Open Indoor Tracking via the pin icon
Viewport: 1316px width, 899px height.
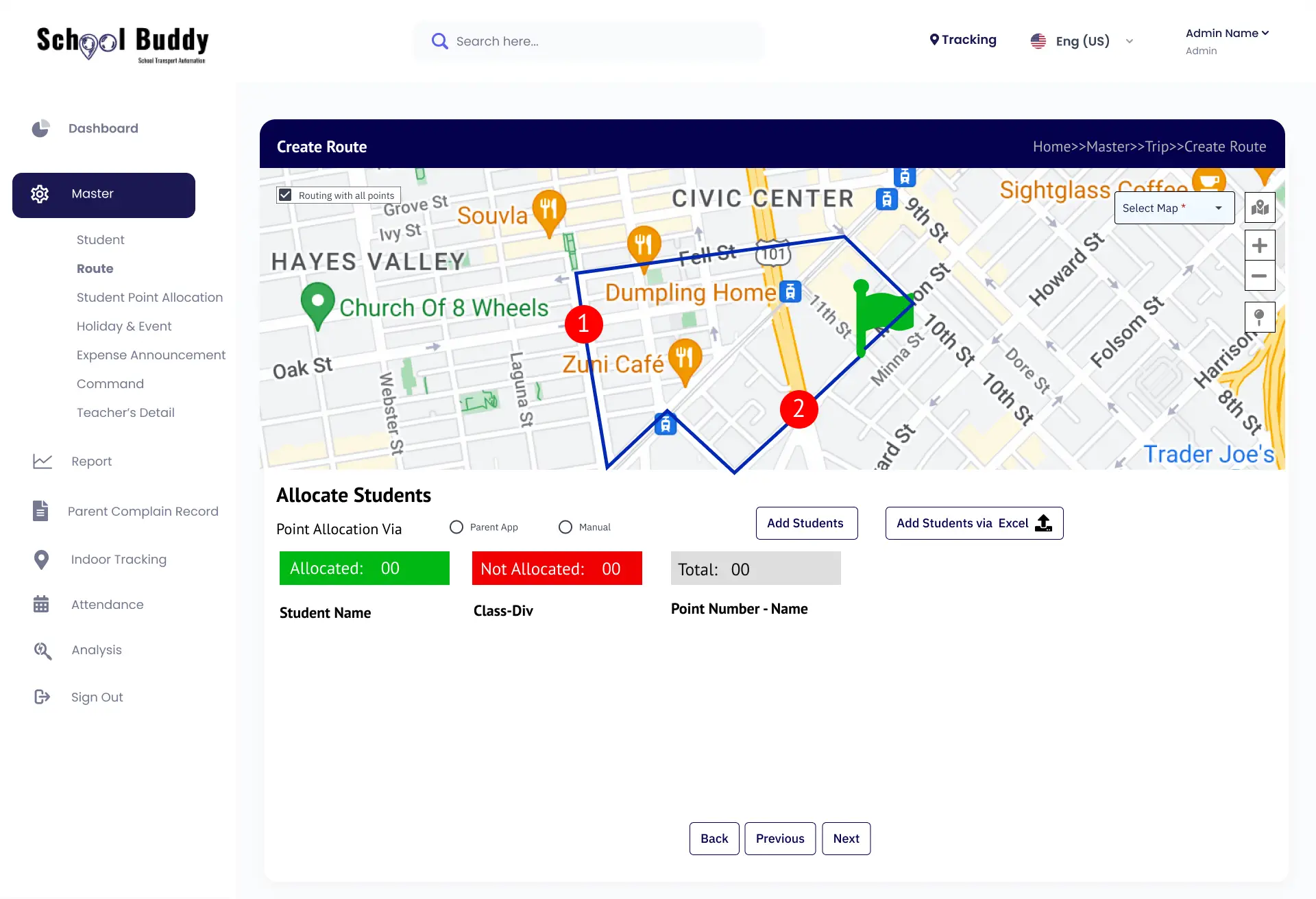[41, 559]
